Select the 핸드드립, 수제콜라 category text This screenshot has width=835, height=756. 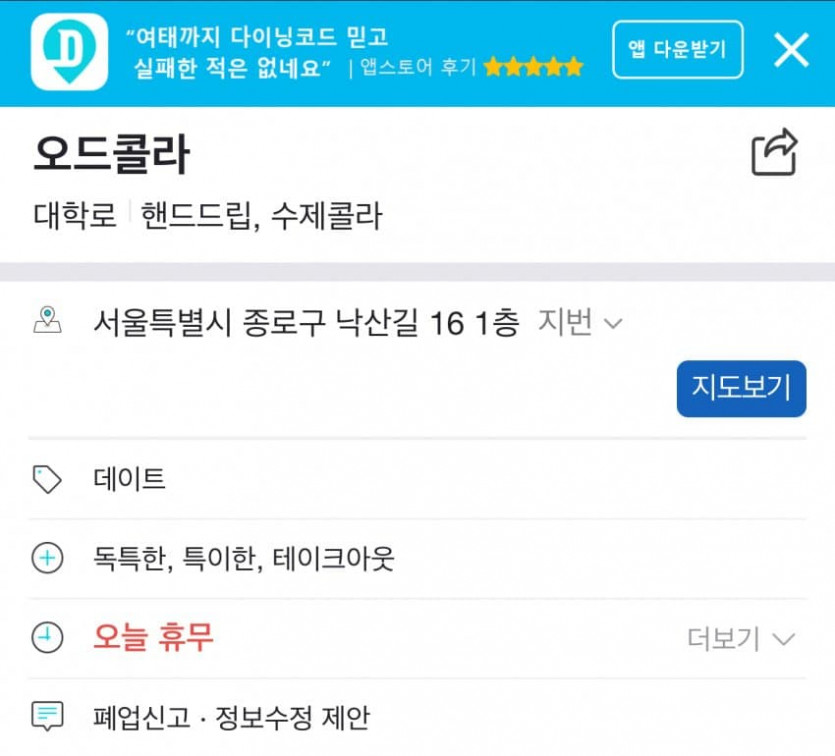click(261, 216)
